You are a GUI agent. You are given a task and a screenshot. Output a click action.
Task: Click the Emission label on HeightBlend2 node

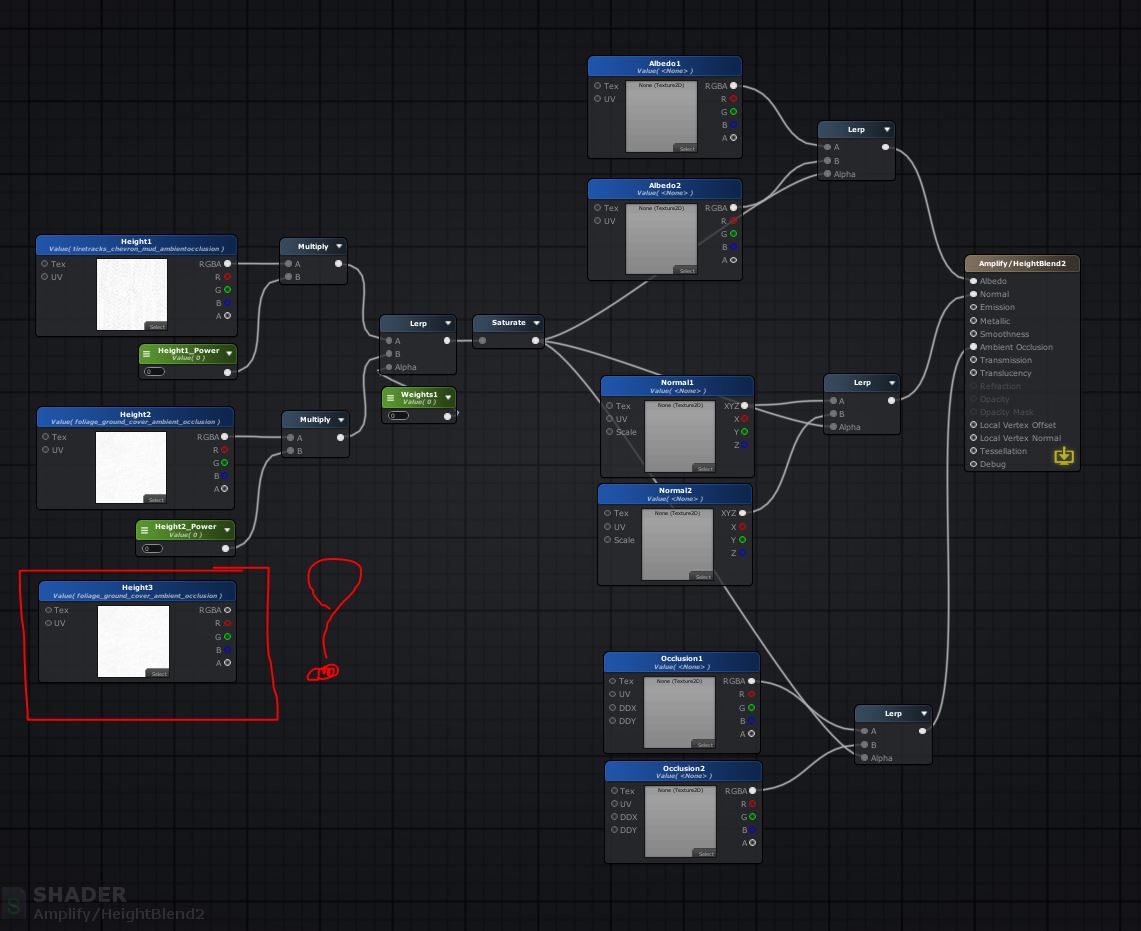(x=997, y=307)
